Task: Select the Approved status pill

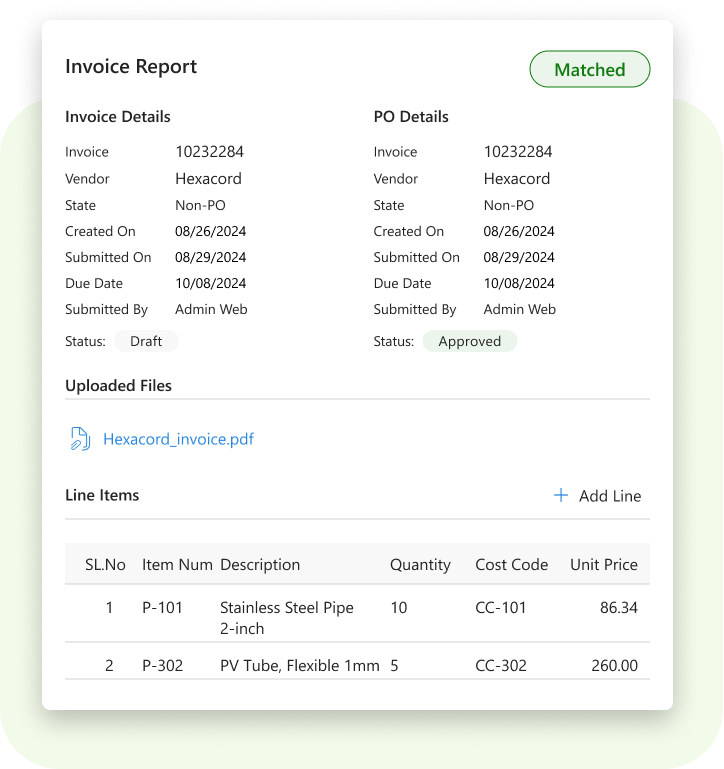Action: 469,341
